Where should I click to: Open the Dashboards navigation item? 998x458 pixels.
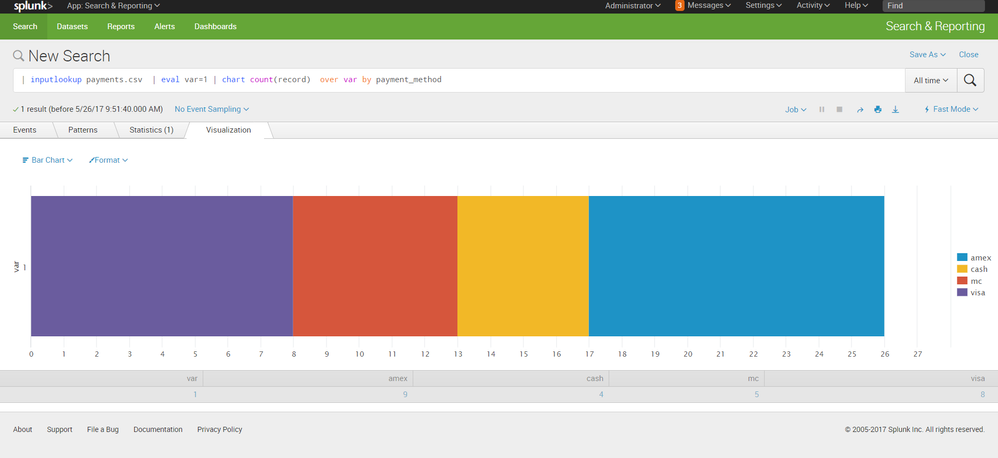tap(215, 26)
